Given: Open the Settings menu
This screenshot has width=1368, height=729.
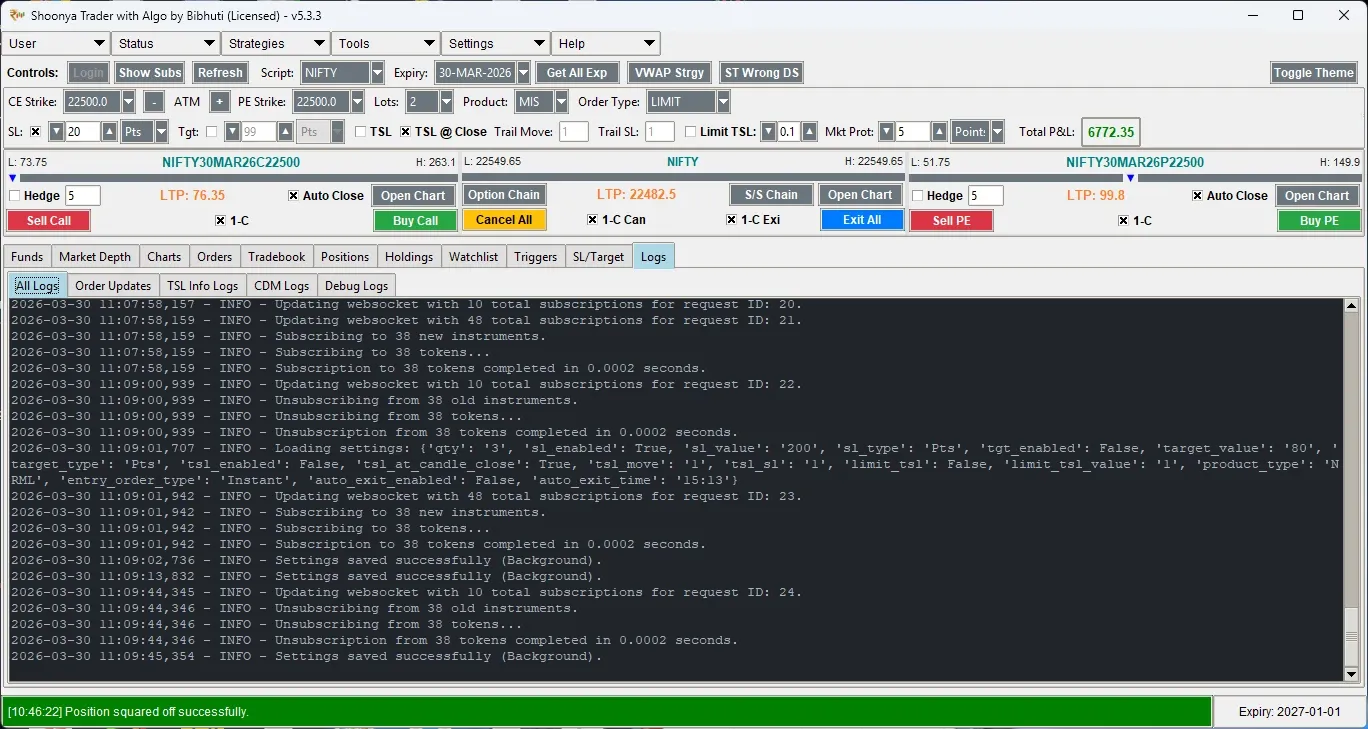Looking at the screenshot, I should coord(496,44).
